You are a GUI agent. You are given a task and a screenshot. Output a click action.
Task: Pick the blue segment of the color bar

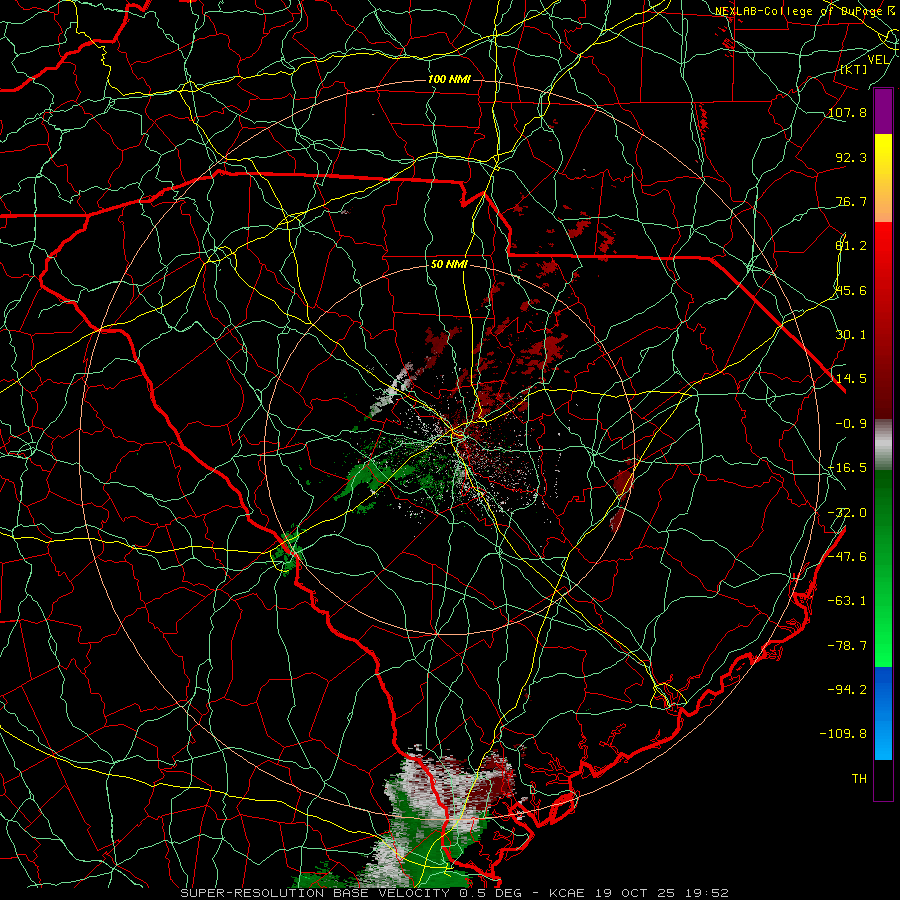pyautogui.click(x=883, y=713)
